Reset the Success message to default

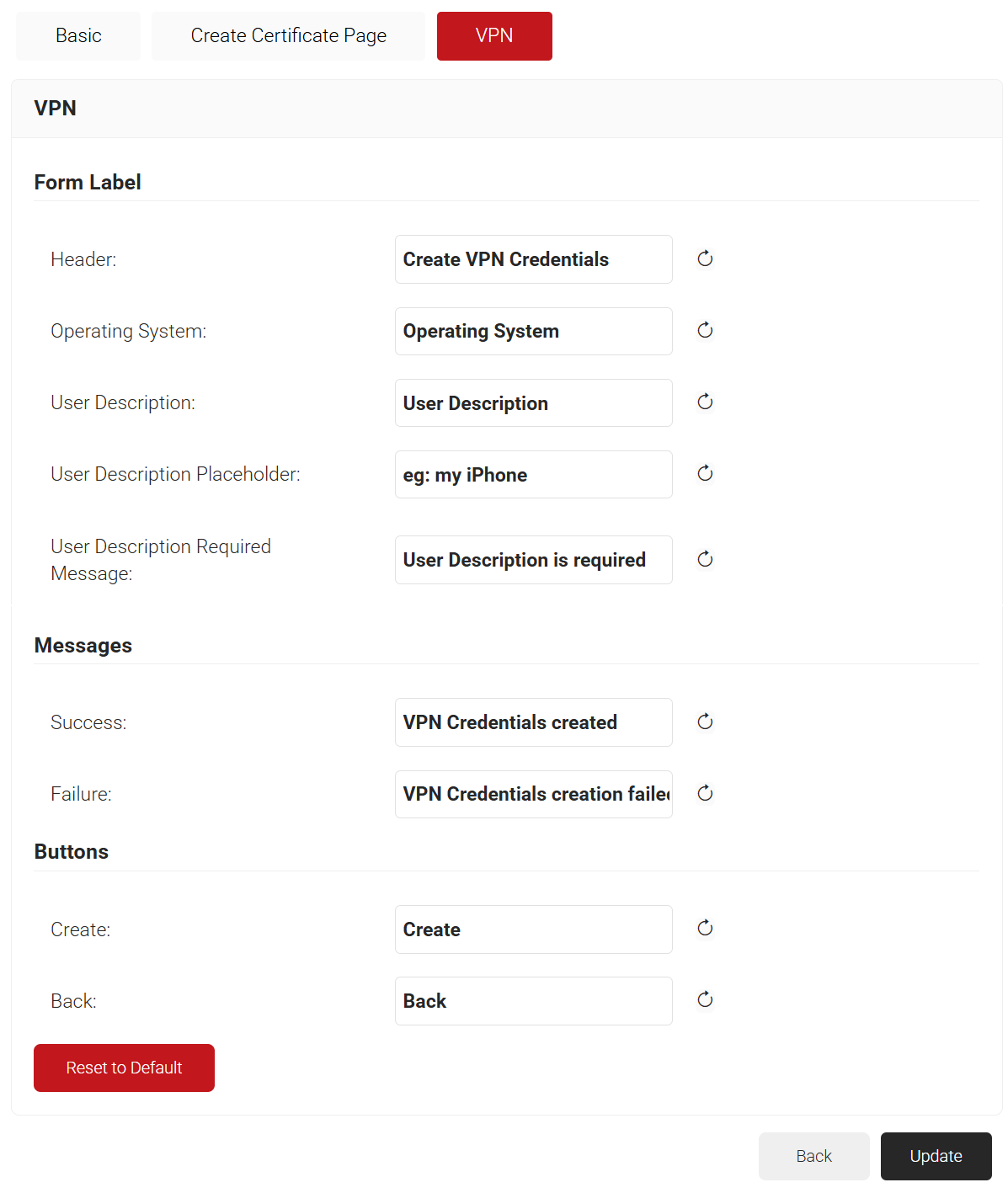tap(705, 722)
